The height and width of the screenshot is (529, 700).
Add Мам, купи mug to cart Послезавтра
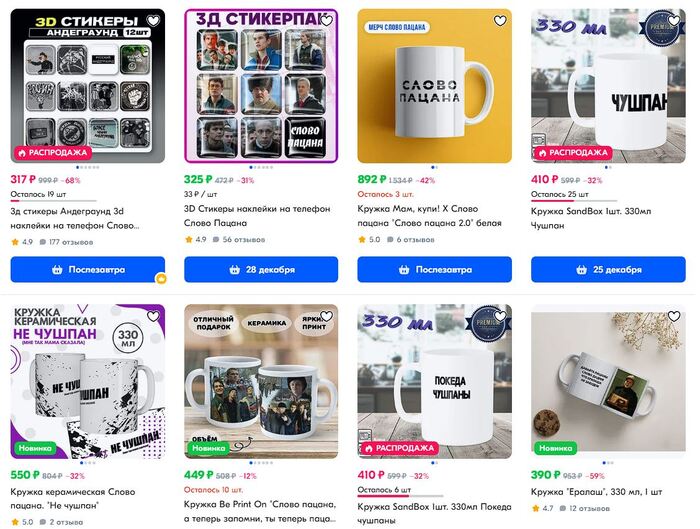pos(434,269)
